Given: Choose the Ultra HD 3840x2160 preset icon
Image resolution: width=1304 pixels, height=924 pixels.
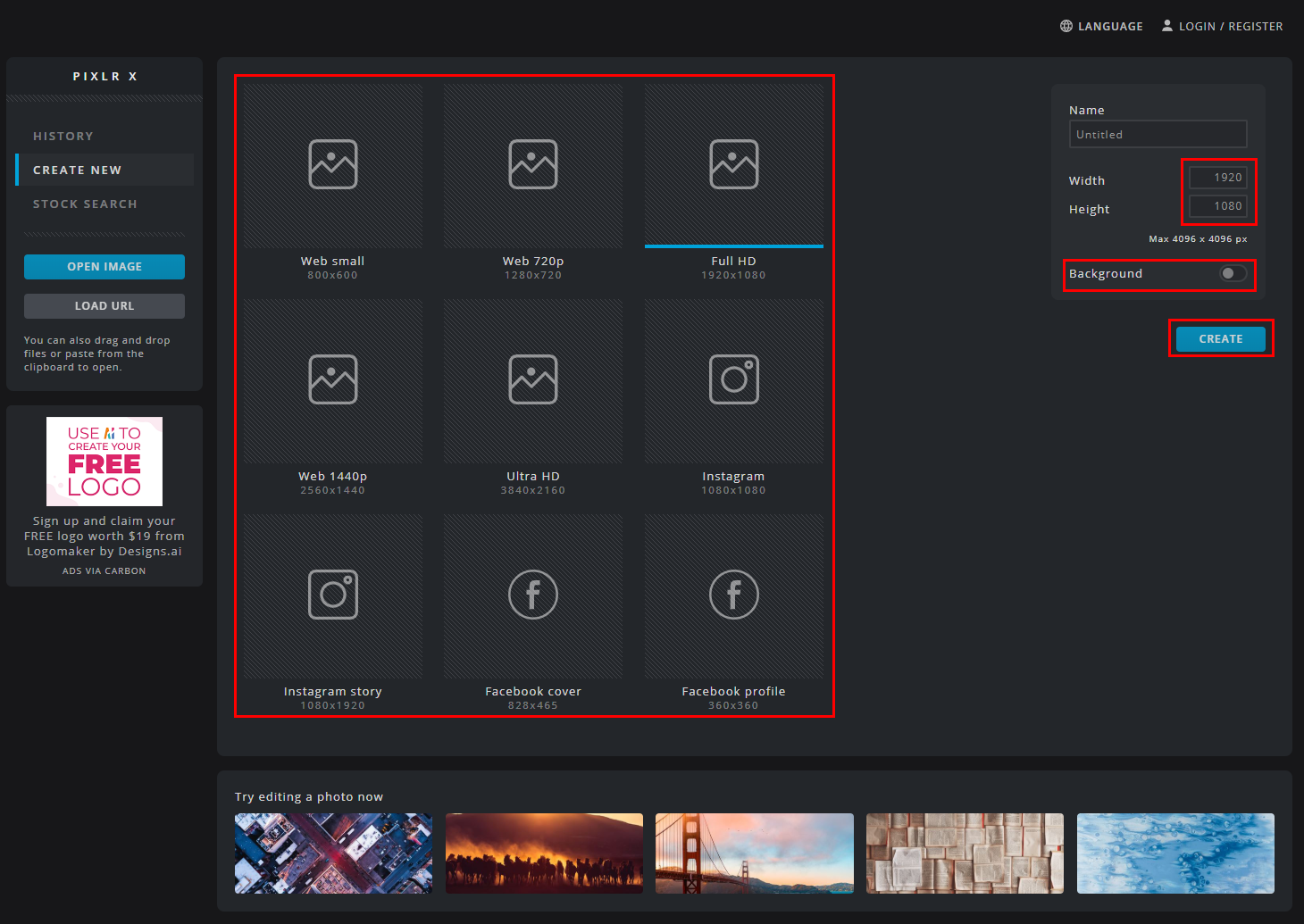Looking at the screenshot, I should point(533,379).
